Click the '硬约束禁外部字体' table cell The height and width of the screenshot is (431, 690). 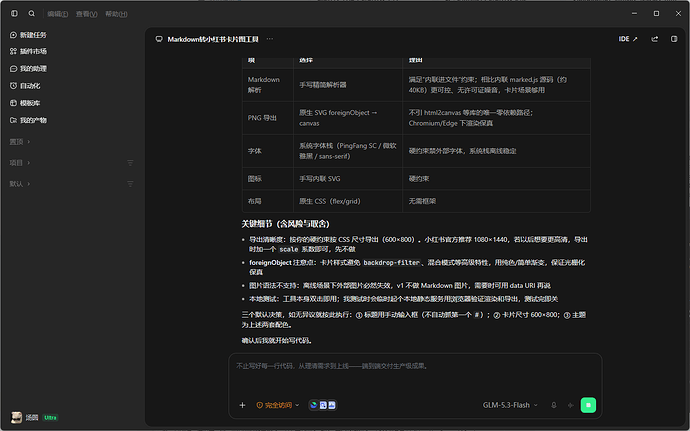496,151
